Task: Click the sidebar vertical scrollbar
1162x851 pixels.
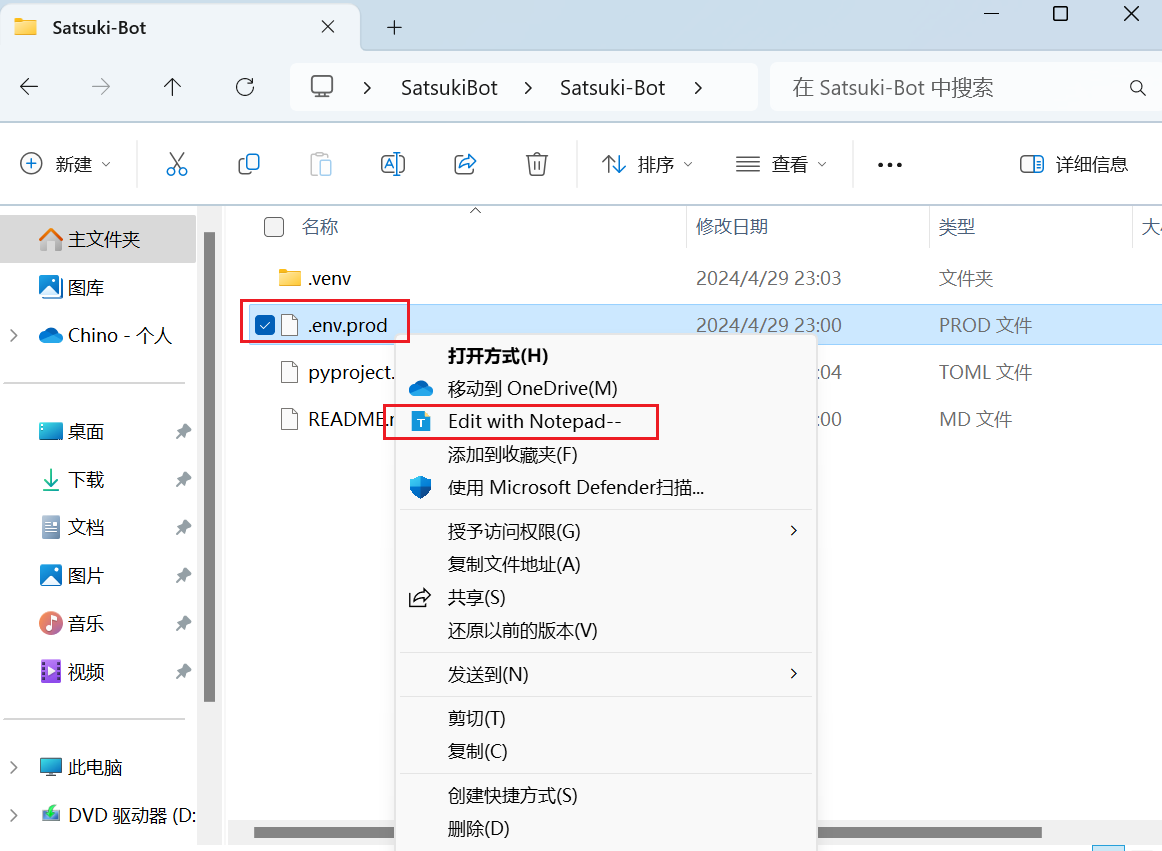Action: 209,467
